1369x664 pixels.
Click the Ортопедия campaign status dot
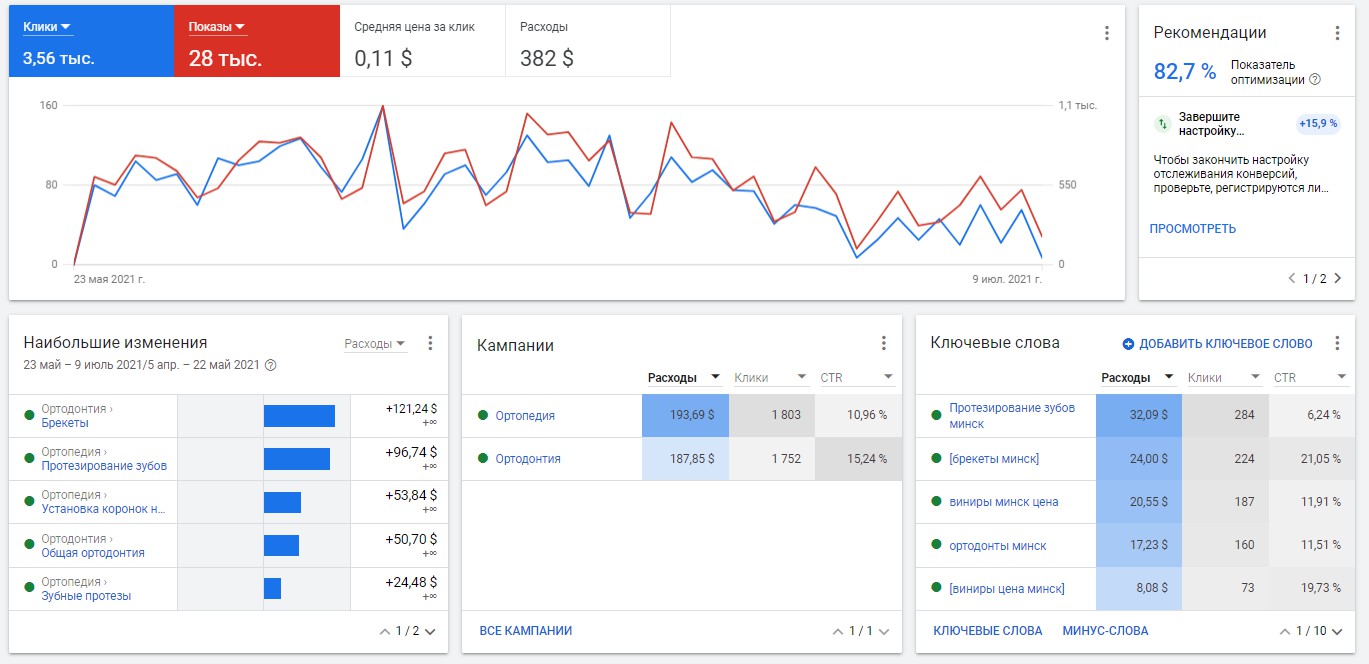483,416
